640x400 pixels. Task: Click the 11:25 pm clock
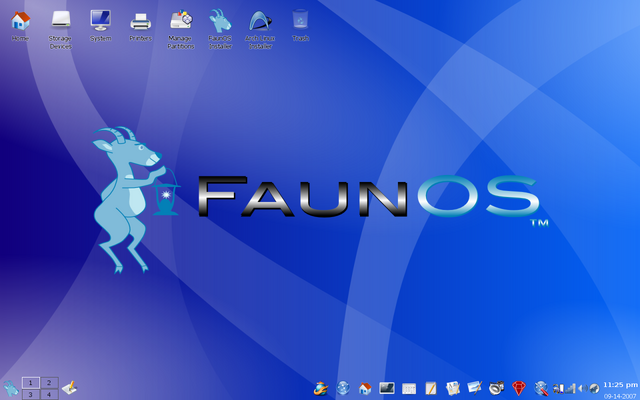(620, 385)
